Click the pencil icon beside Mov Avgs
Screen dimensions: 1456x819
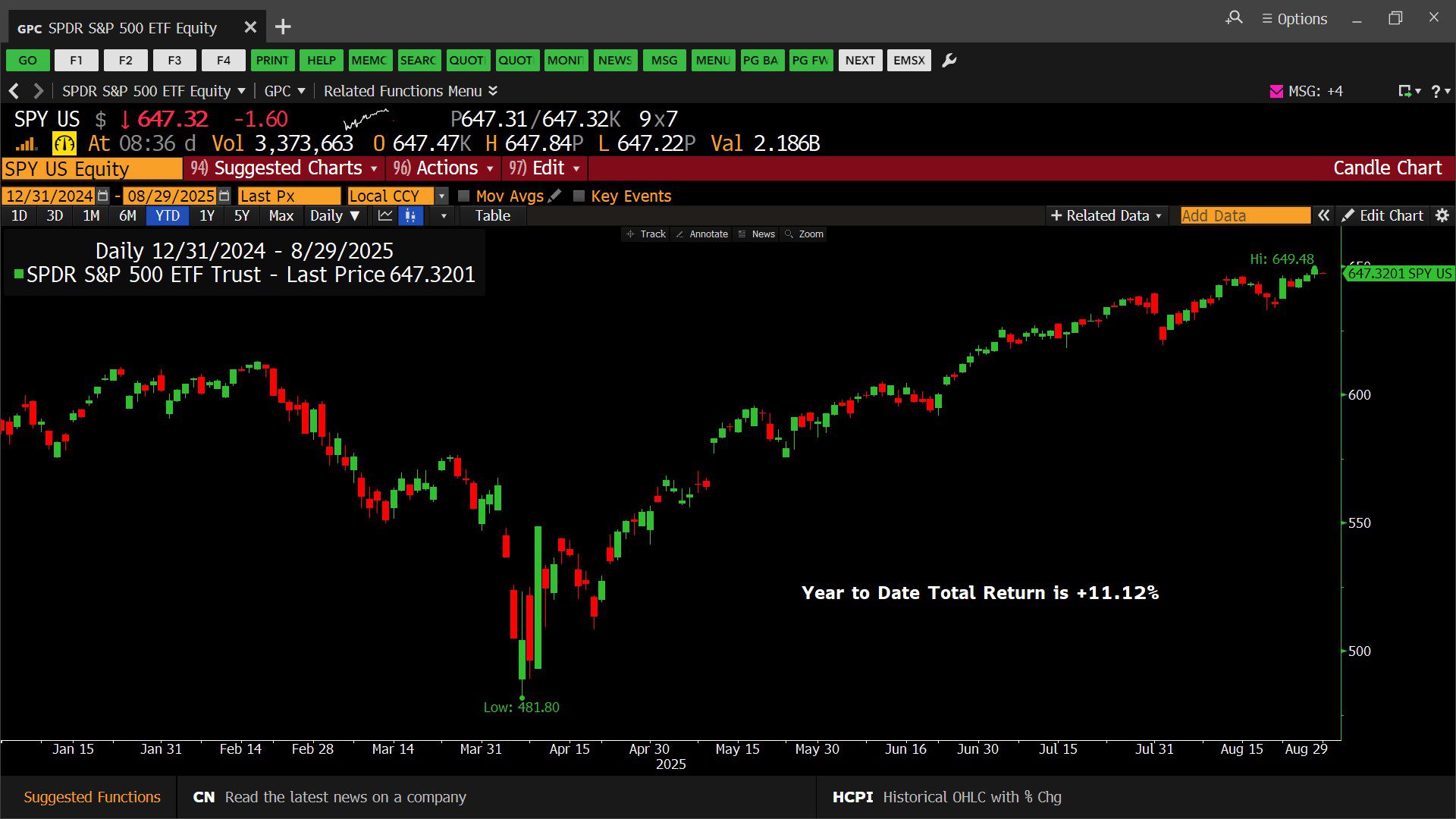point(555,196)
